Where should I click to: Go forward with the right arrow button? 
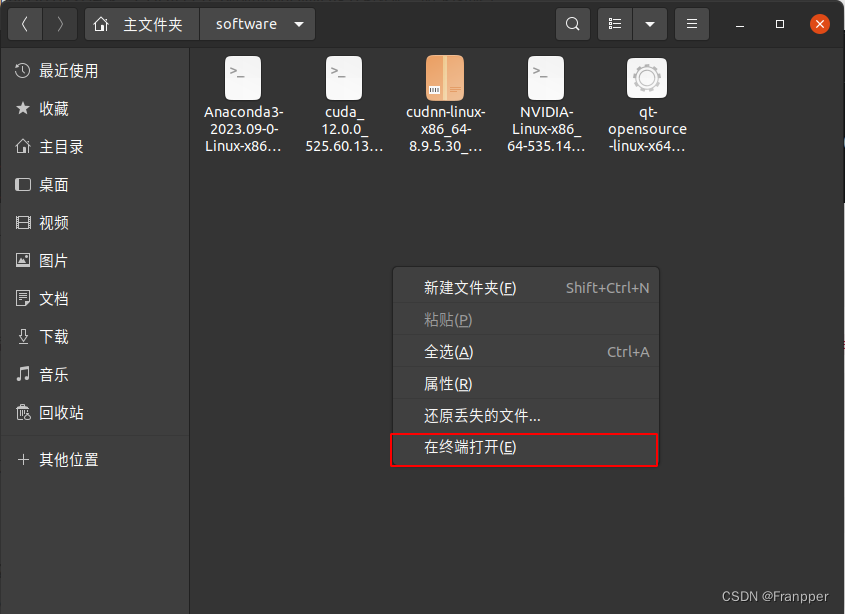tap(60, 24)
